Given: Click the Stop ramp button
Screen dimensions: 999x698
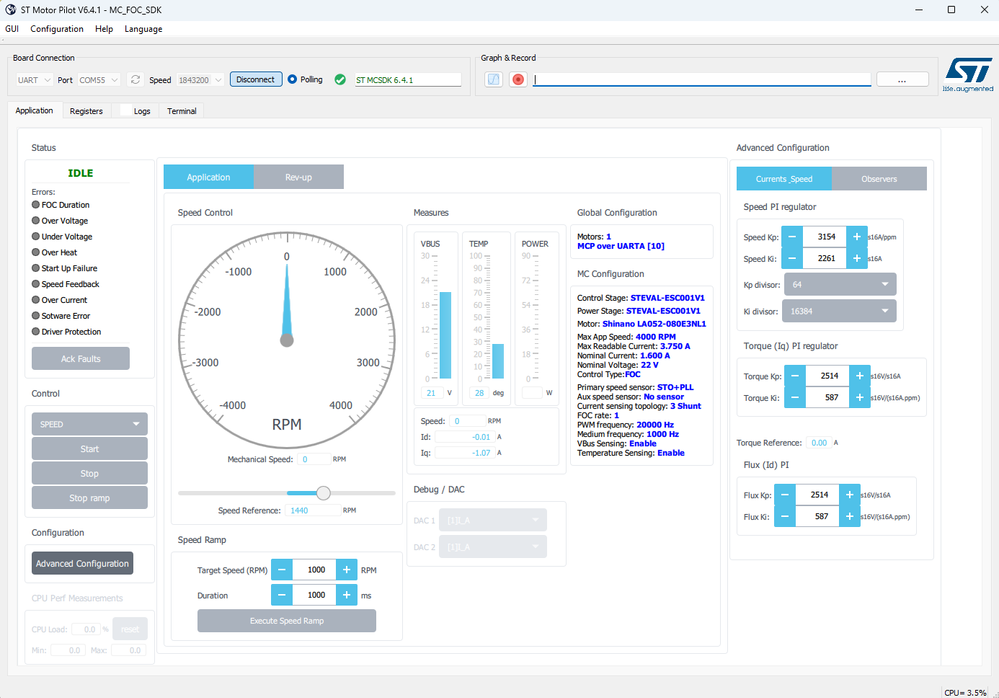Looking at the screenshot, I should 90,498.
